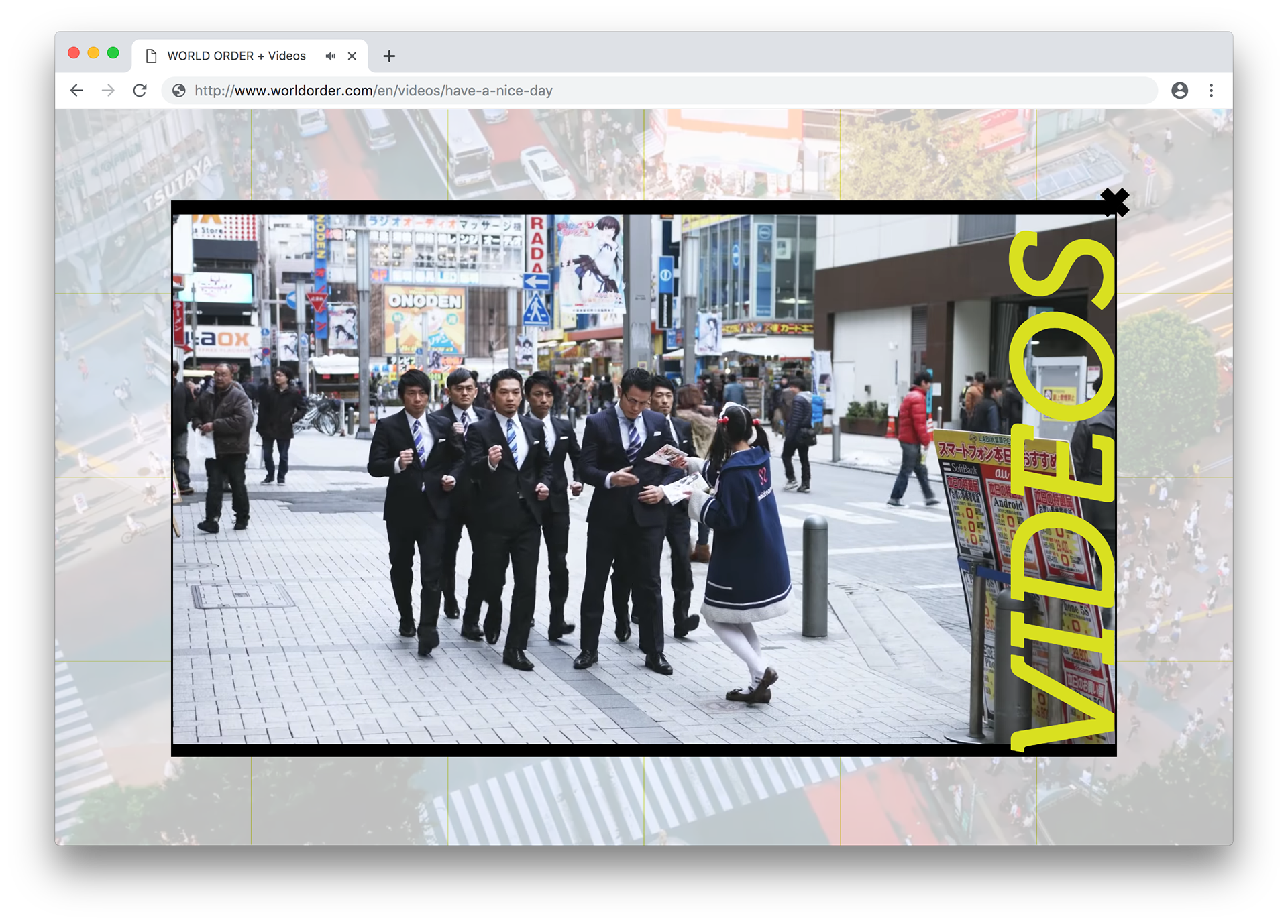
Task: Close the window with red button
Action: point(74,53)
